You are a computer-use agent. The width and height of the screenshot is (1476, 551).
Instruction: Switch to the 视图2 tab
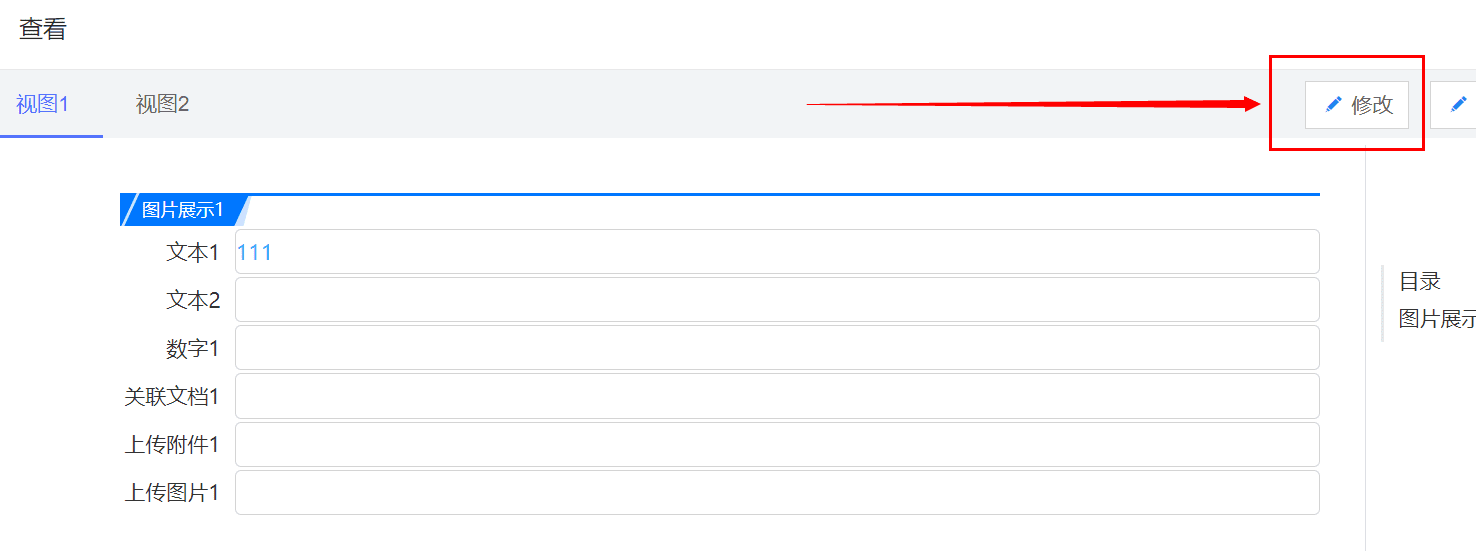162,104
